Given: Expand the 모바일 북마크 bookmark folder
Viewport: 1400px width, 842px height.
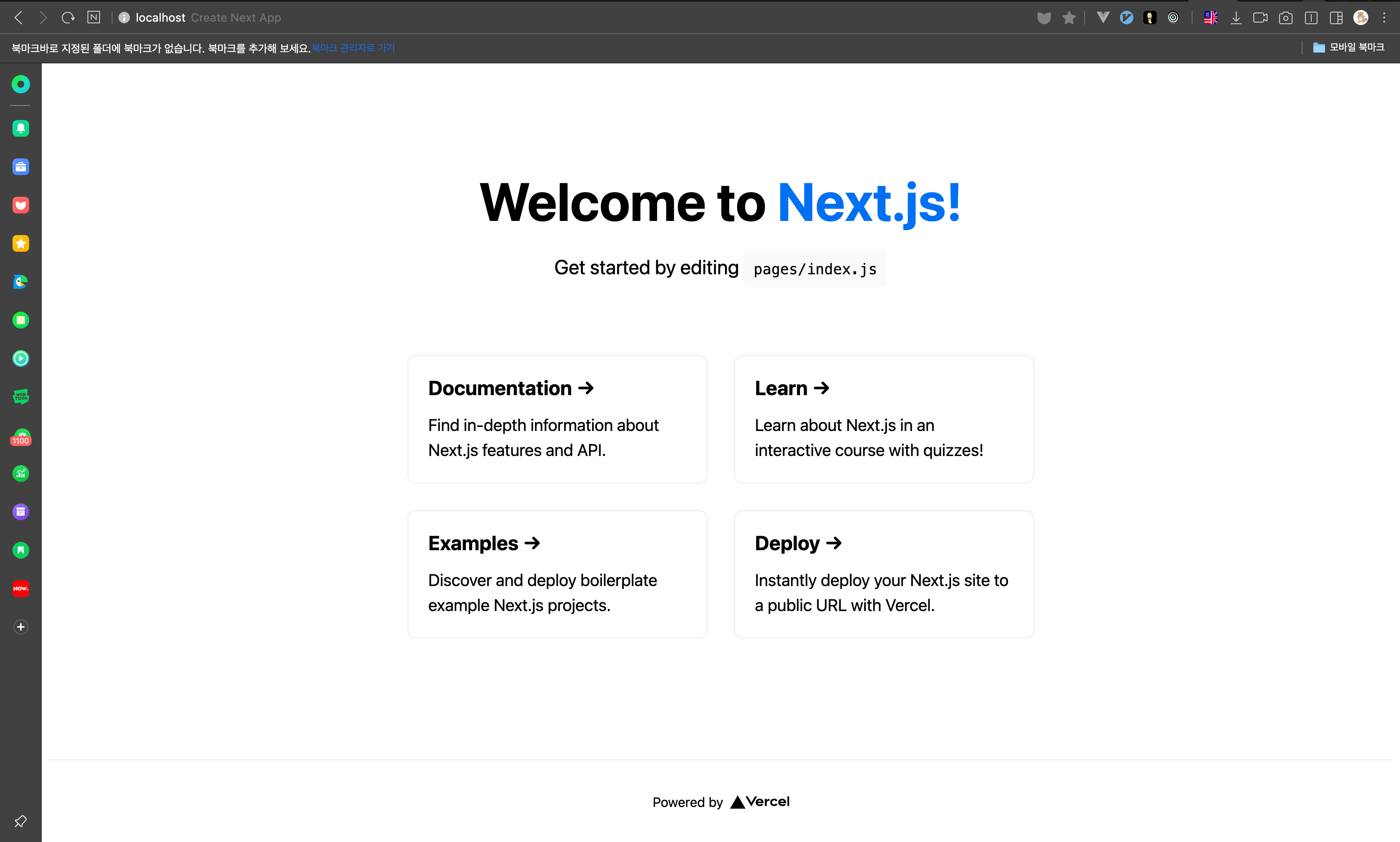Looking at the screenshot, I should click(1349, 48).
